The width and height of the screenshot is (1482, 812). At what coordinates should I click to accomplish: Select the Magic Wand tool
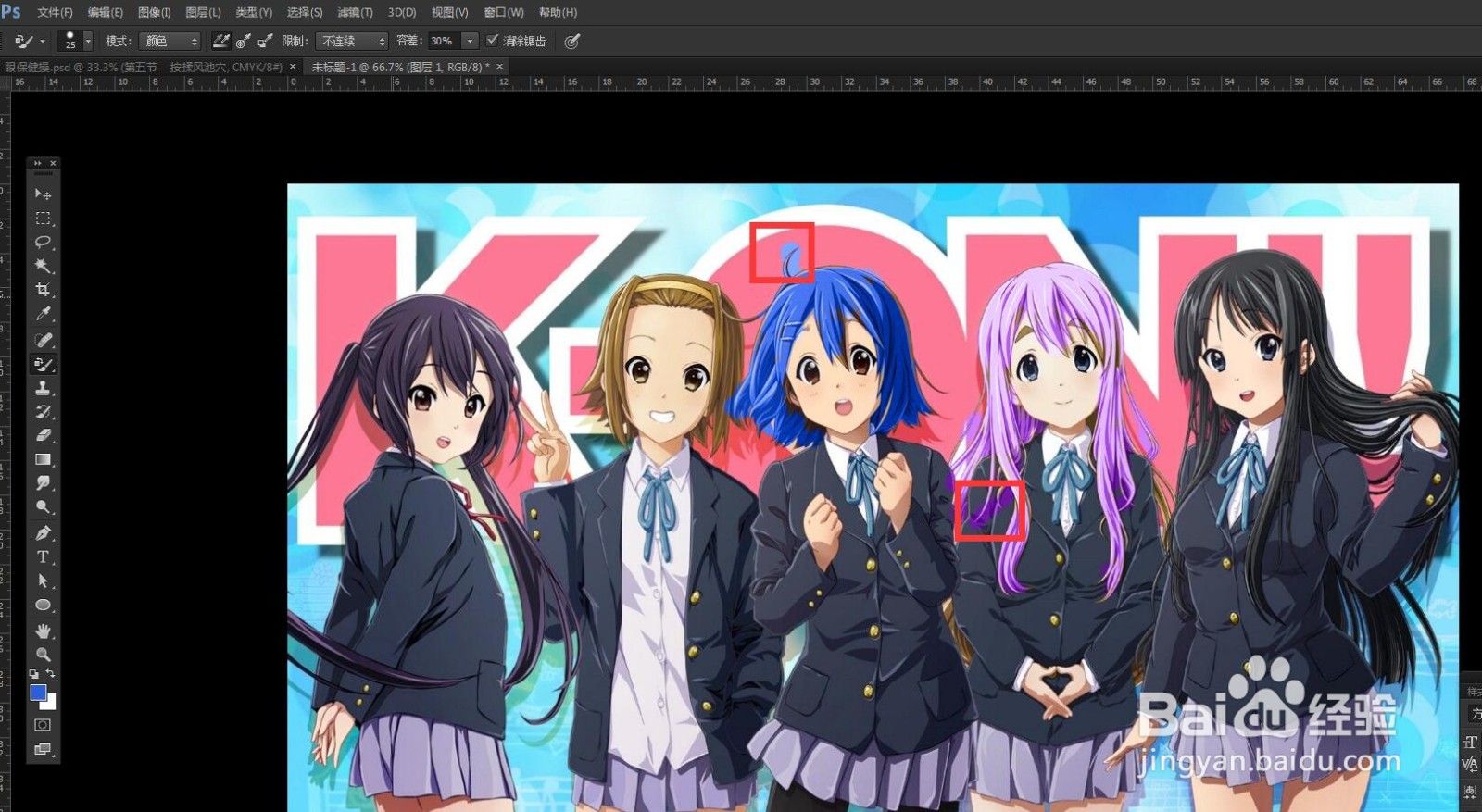[43, 266]
